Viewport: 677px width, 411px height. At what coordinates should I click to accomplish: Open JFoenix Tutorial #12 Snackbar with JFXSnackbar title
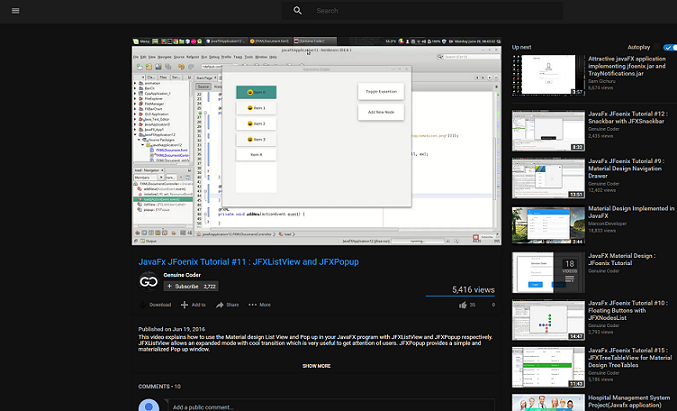(628, 117)
